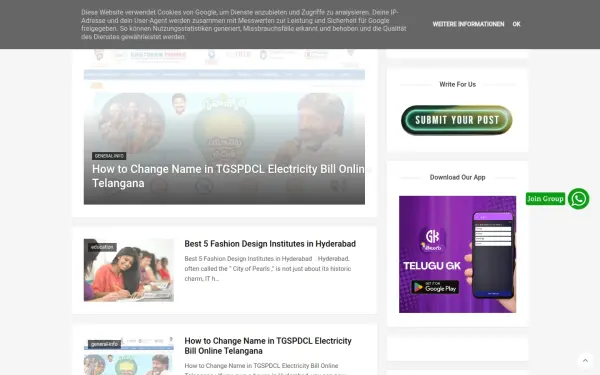Image resolution: width=600 pixels, height=375 pixels.
Task: Click the Submit Your Post button
Action: click(x=457, y=120)
